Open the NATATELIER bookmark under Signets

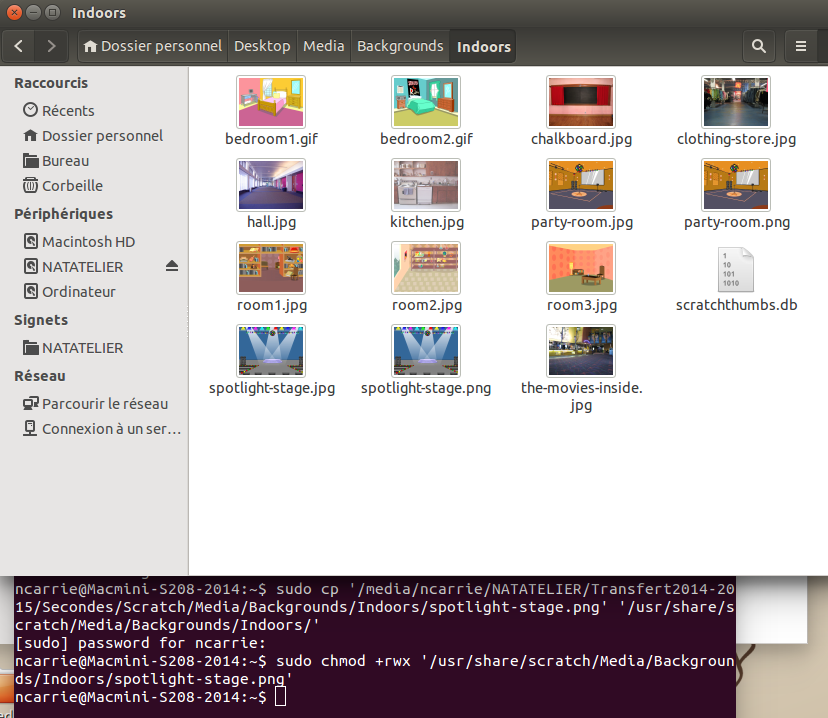(x=82, y=348)
